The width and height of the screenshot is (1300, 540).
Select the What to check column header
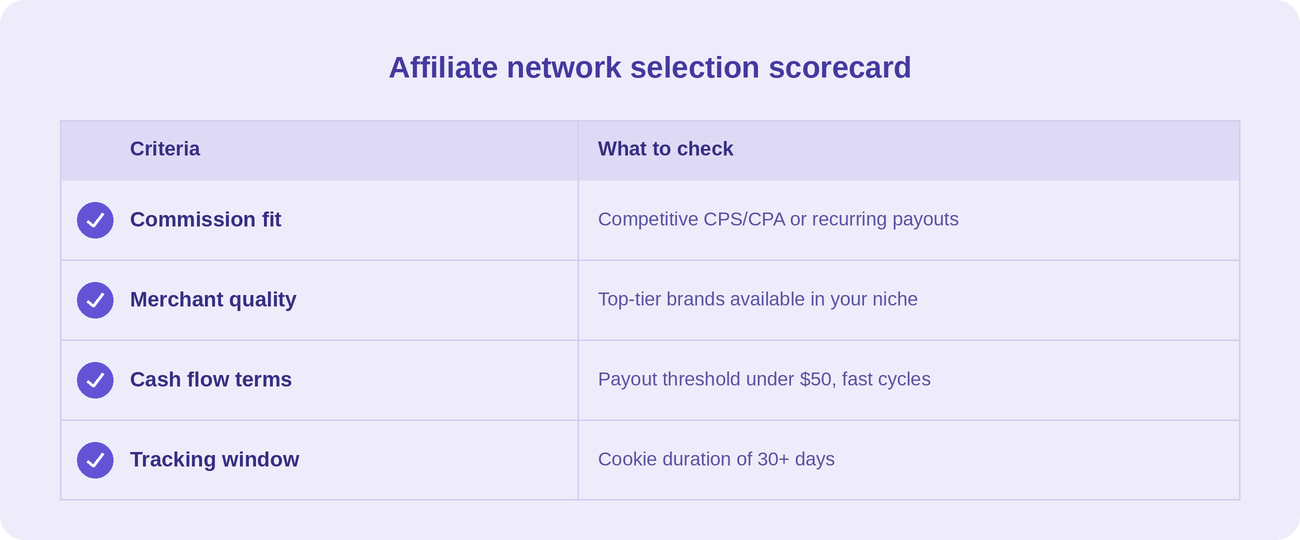pos(665,149)
